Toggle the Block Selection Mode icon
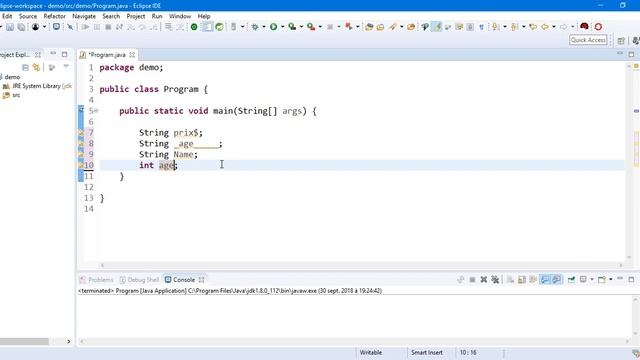640x360 pixels. (x=470, y=27)
